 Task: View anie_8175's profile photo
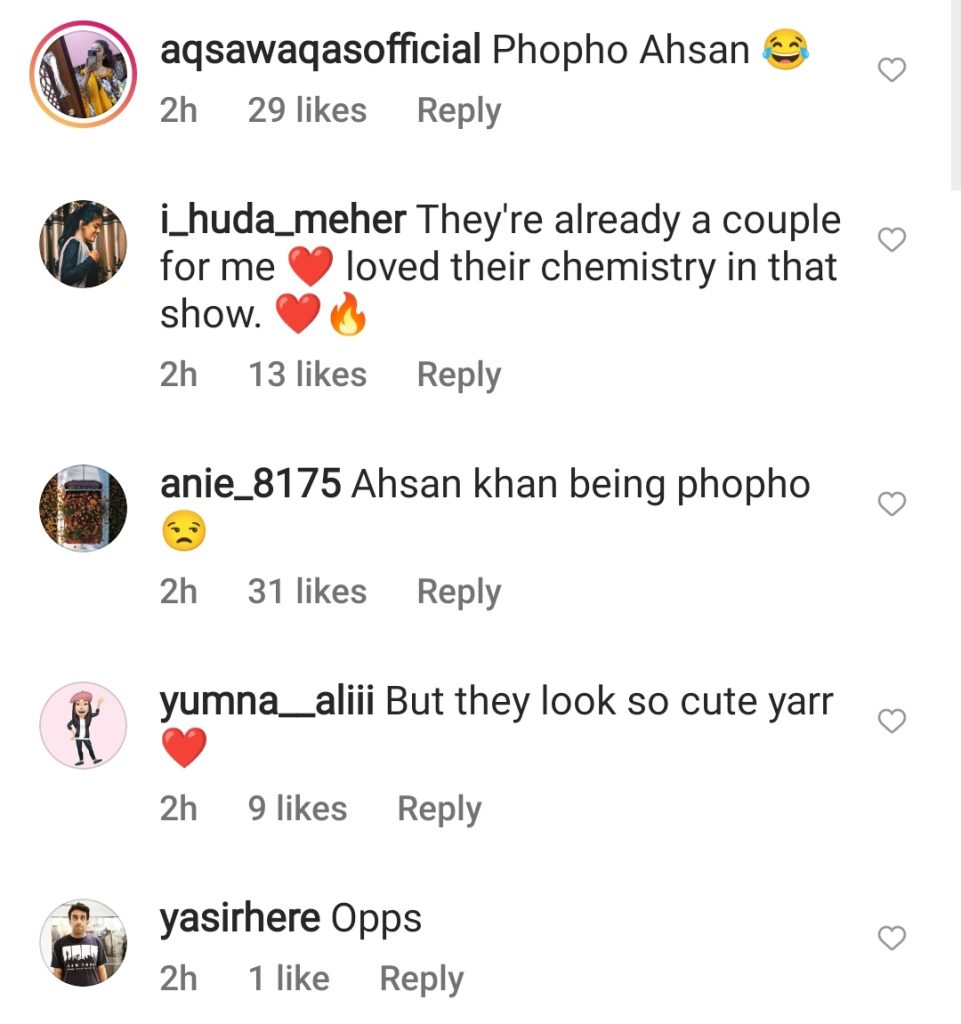[83, 508]
